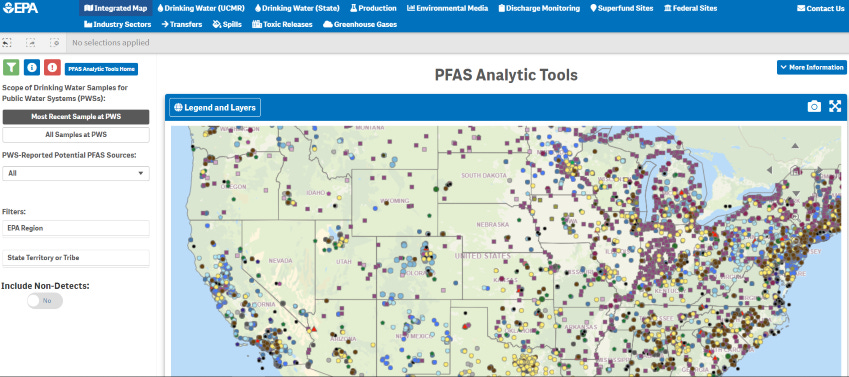Open the Discharge Monitoring tab

tap(539, 8)
